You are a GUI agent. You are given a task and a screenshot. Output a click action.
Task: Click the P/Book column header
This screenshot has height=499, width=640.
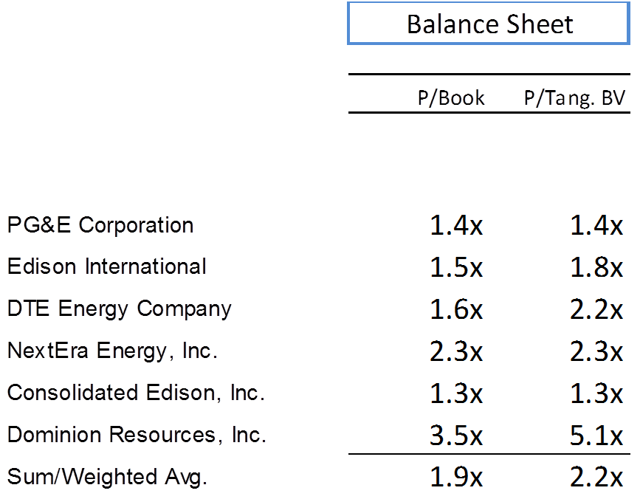(x=451, y=98)
